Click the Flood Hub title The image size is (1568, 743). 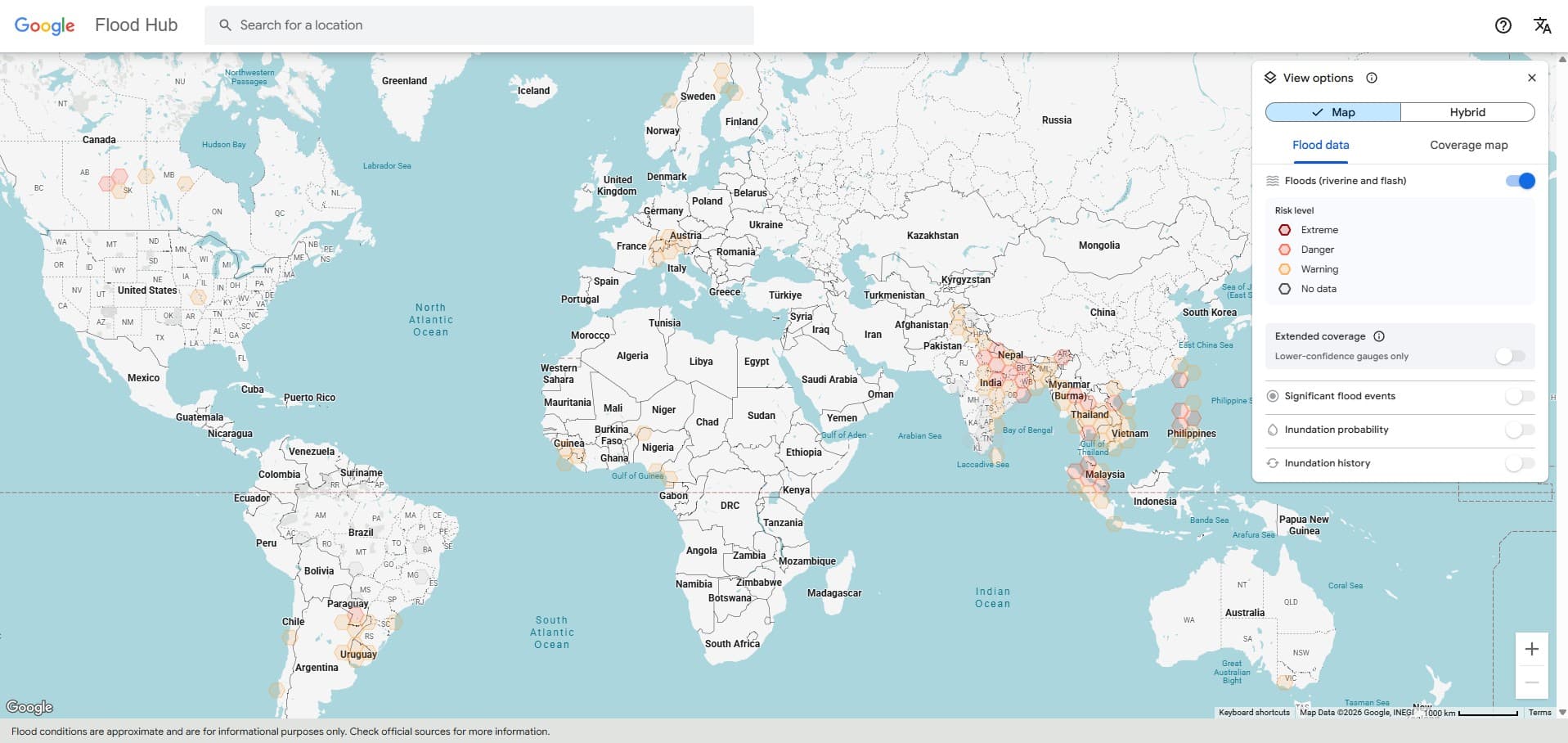pyautogui.click(x=136, y=25)
